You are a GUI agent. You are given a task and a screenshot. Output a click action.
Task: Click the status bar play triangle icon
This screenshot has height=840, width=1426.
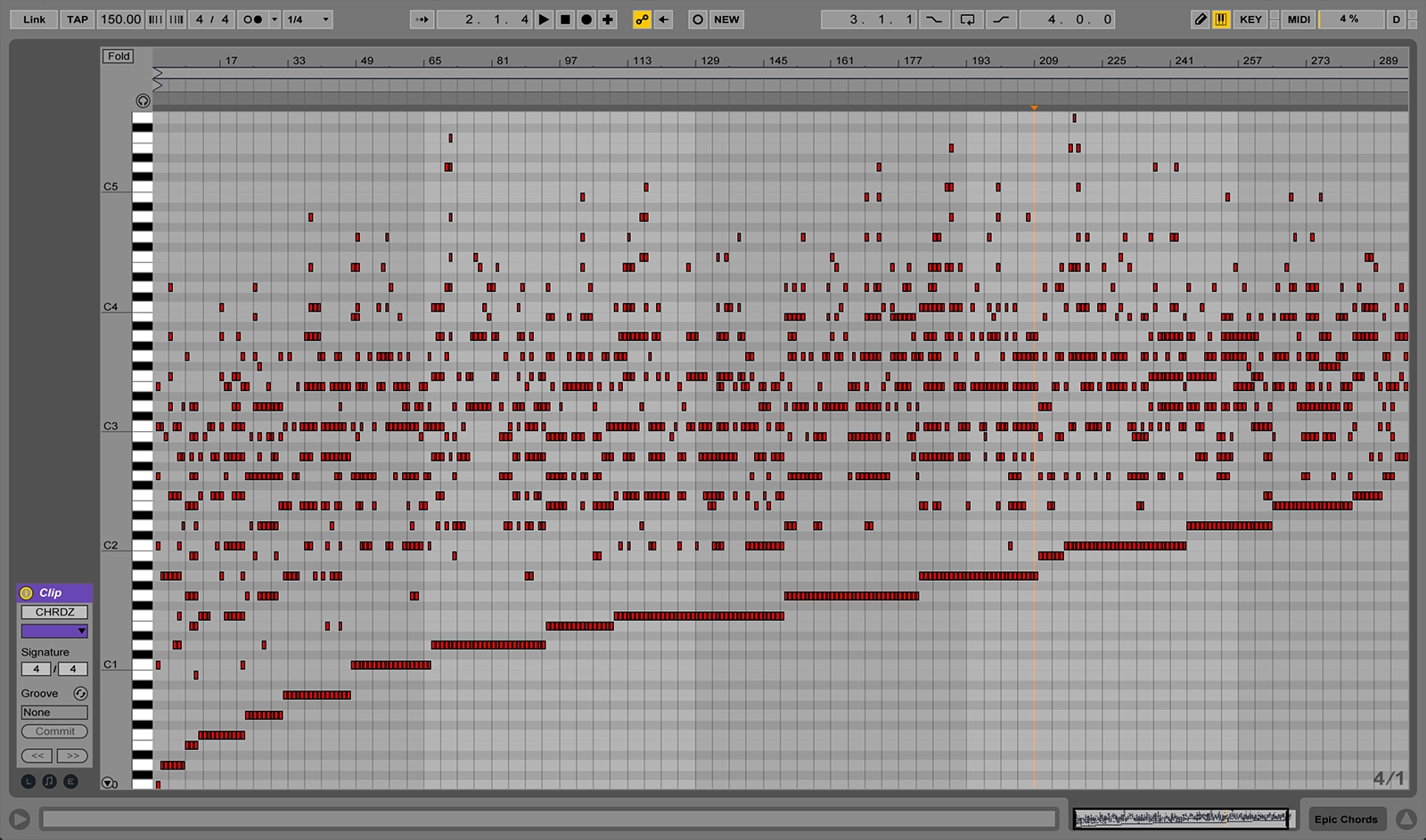[x=19, y=819]
